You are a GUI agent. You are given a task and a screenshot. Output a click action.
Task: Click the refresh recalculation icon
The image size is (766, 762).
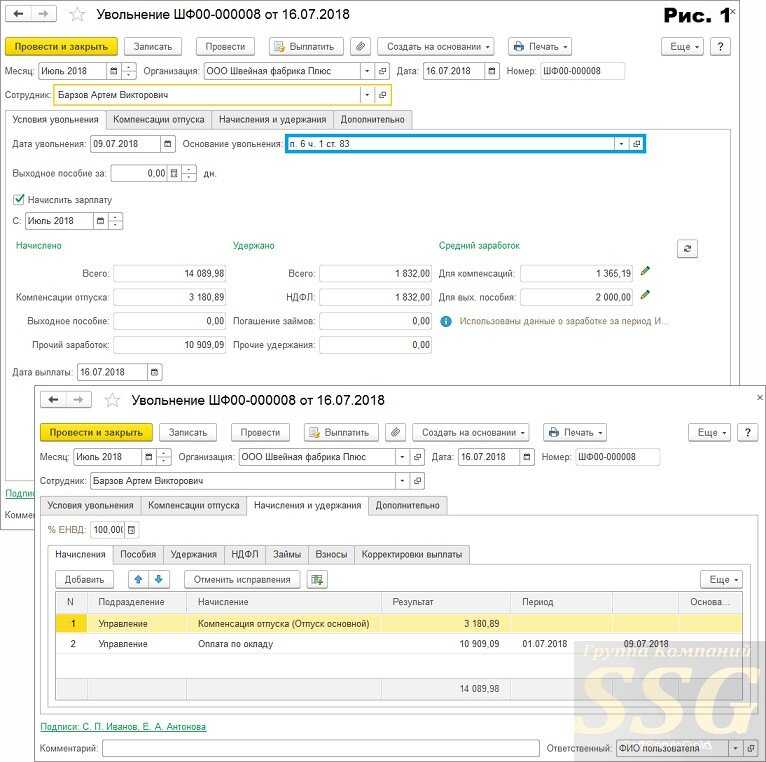click(687, 249)
